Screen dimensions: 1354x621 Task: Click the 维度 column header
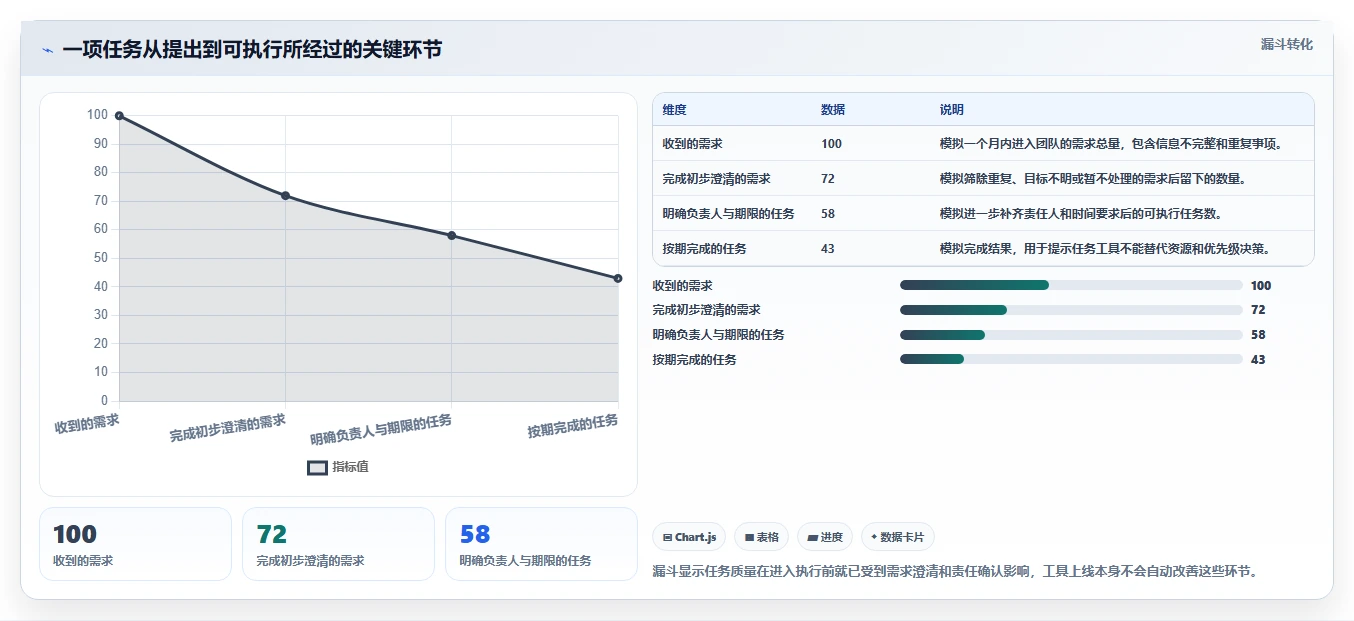[674, 110]
